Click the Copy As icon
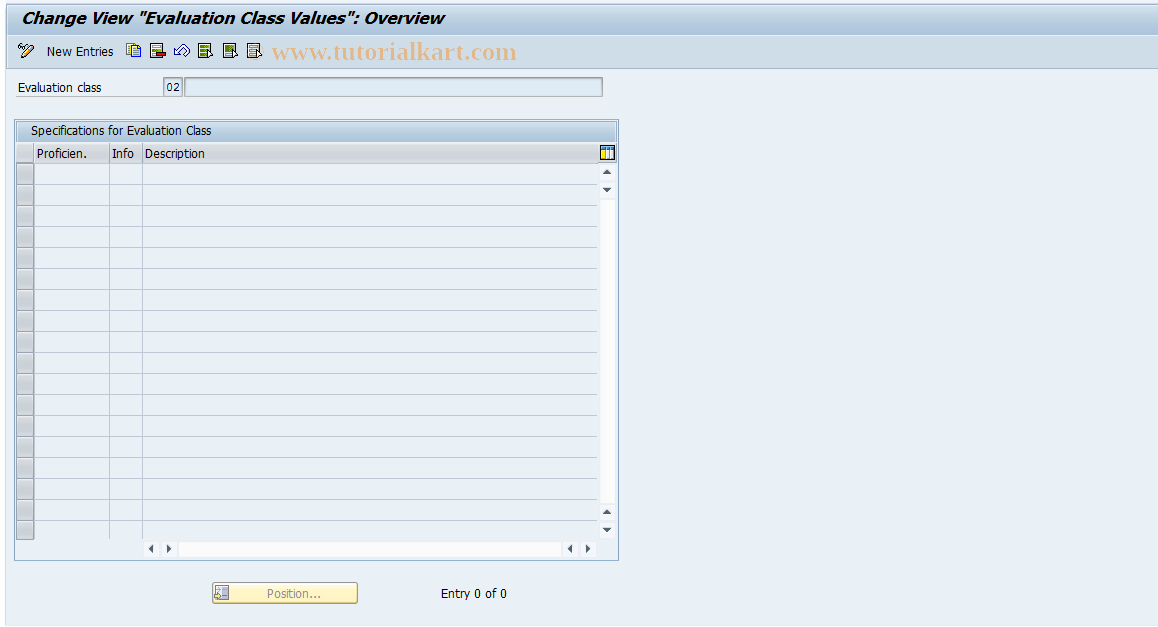This screenshot has width=1158, height=627. coord(133,51)
